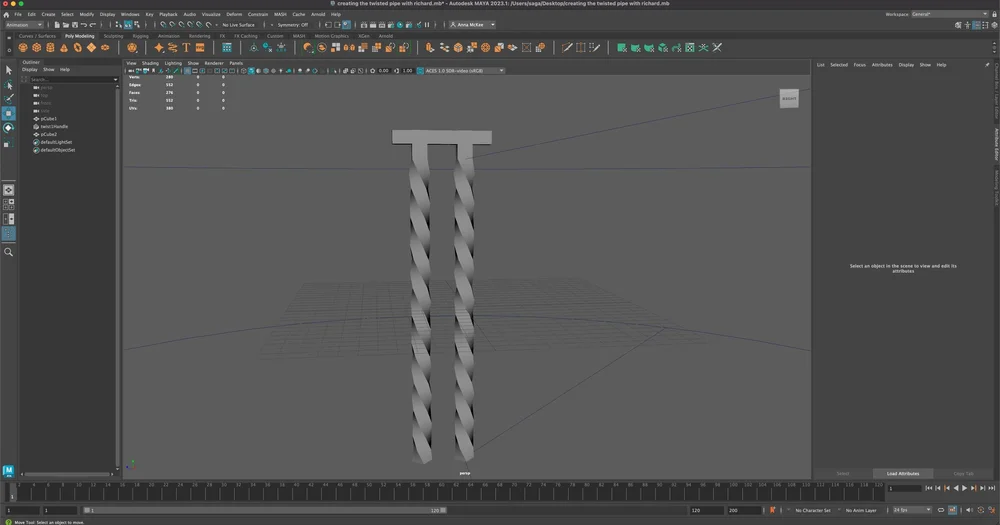1000x525 pixels.
Task: Switch to the Sculpting shelf tab
Action: pos(114,36)
